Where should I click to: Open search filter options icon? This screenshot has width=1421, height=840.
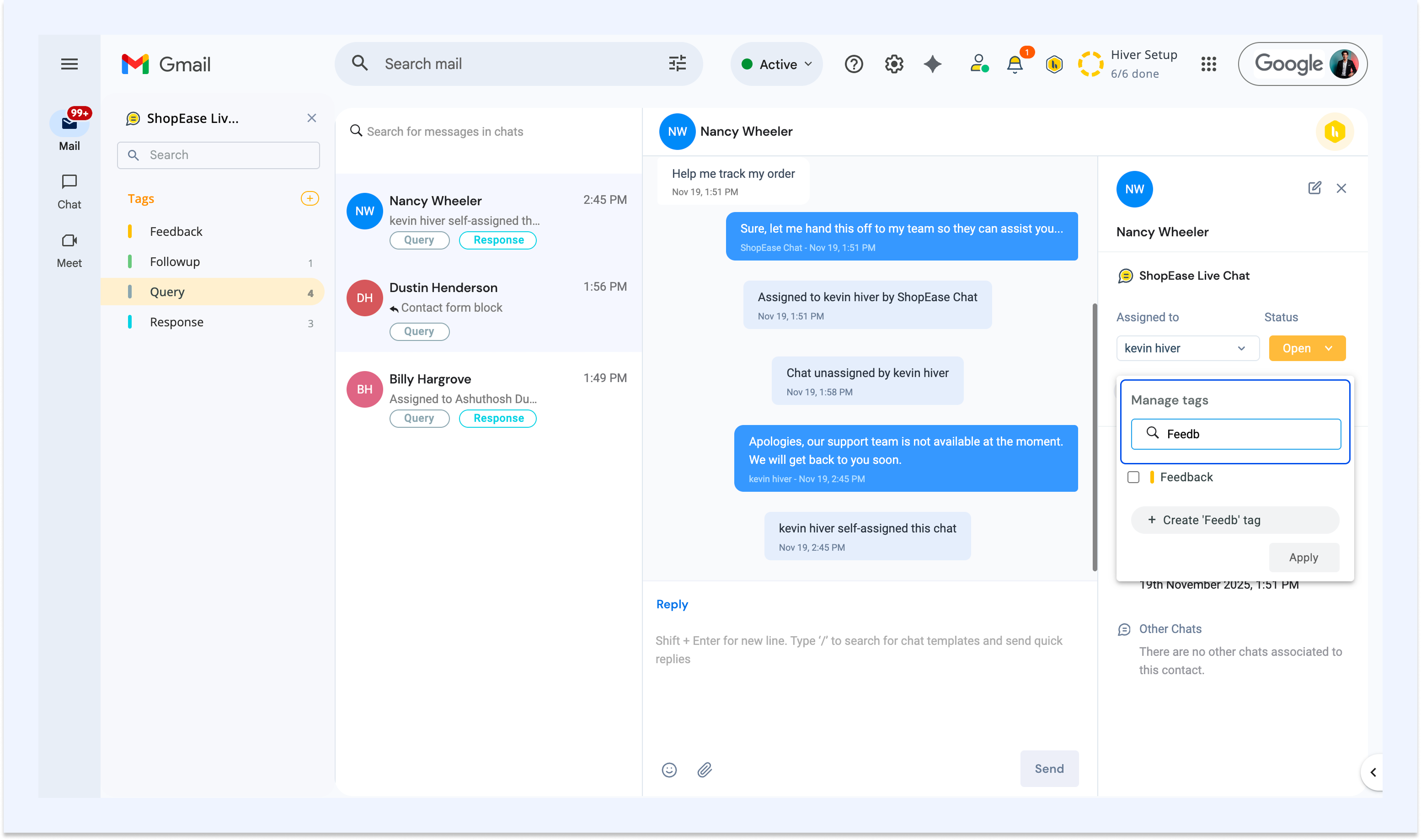click(677, 64)
